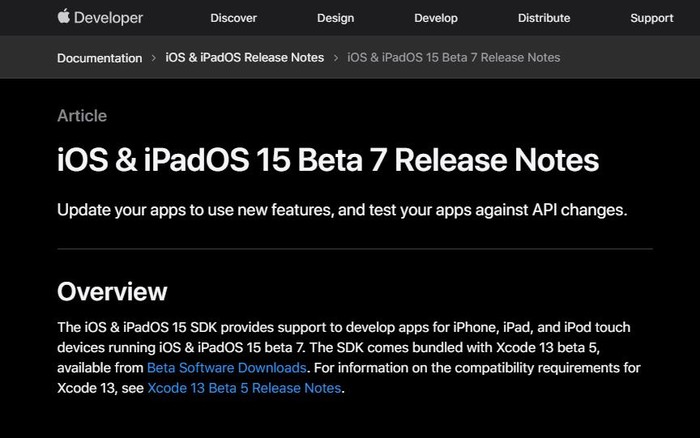
Task: Open the Beta Software Downloads link
Action: point(227,368)
